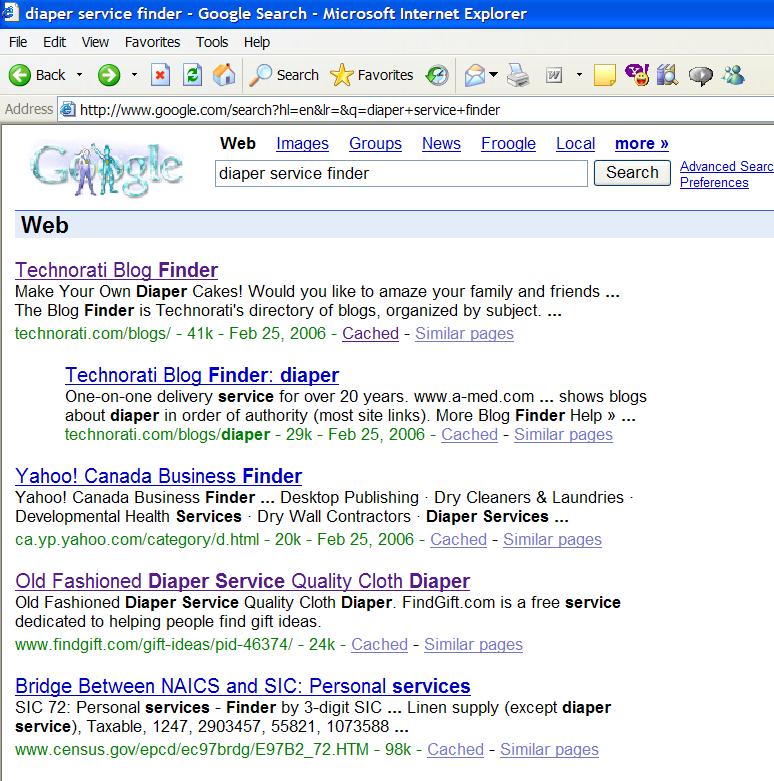The width and height of the screenshot is (774, 781).
Task: Open Advanced Search link
Action: (727, 166)
